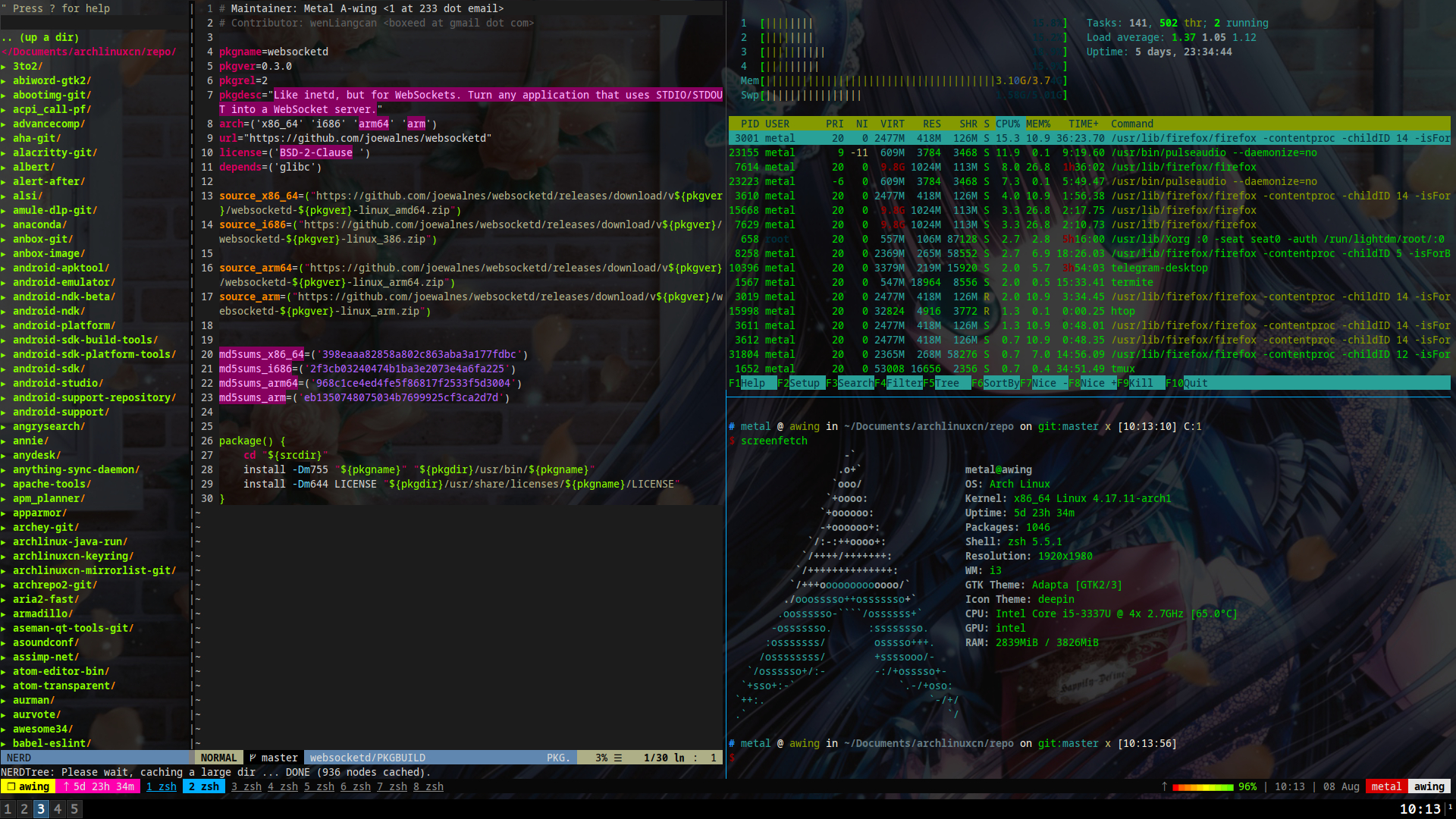1456x819 pixels.
Task: Expand the 3to2 folder arrow
Action: 4,67
